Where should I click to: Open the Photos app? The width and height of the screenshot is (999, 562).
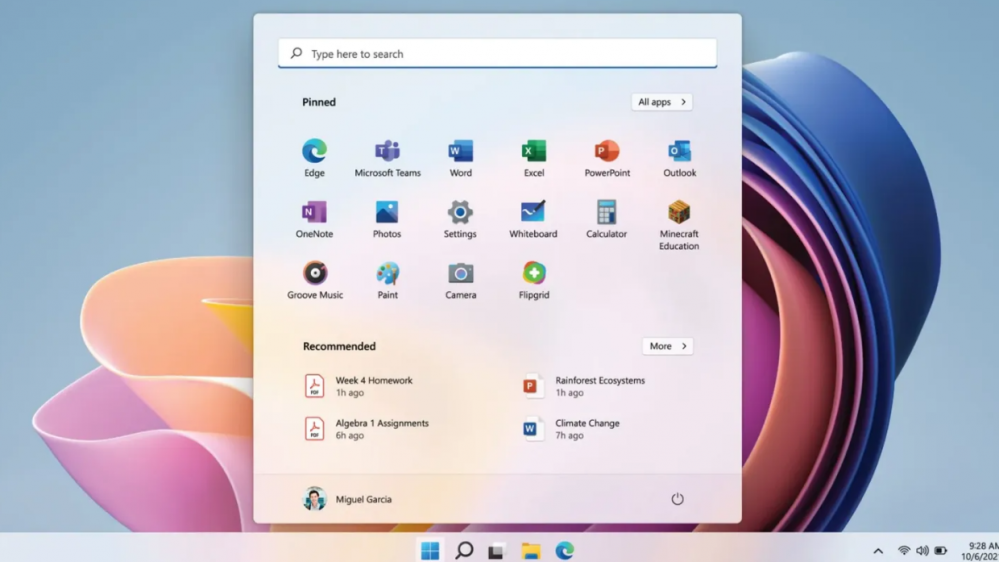(x=387, y=219)
